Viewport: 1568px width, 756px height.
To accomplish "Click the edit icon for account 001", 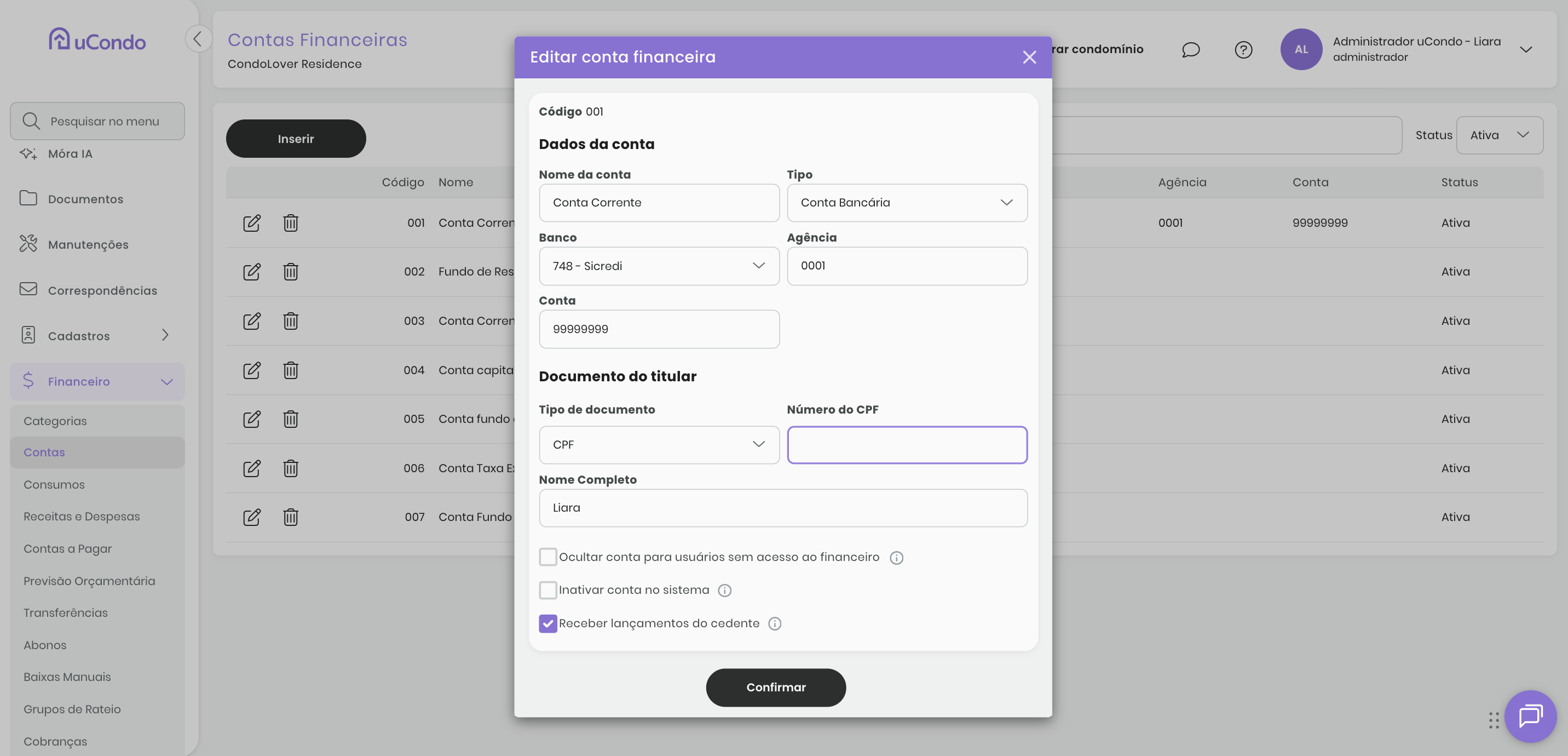I will click(251, 223).
